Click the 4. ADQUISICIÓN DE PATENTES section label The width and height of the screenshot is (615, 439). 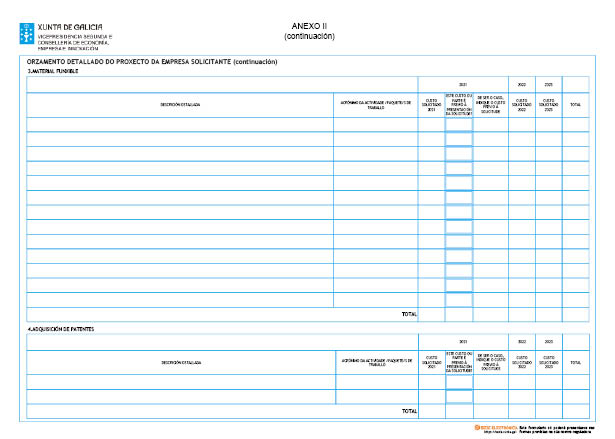61,329
